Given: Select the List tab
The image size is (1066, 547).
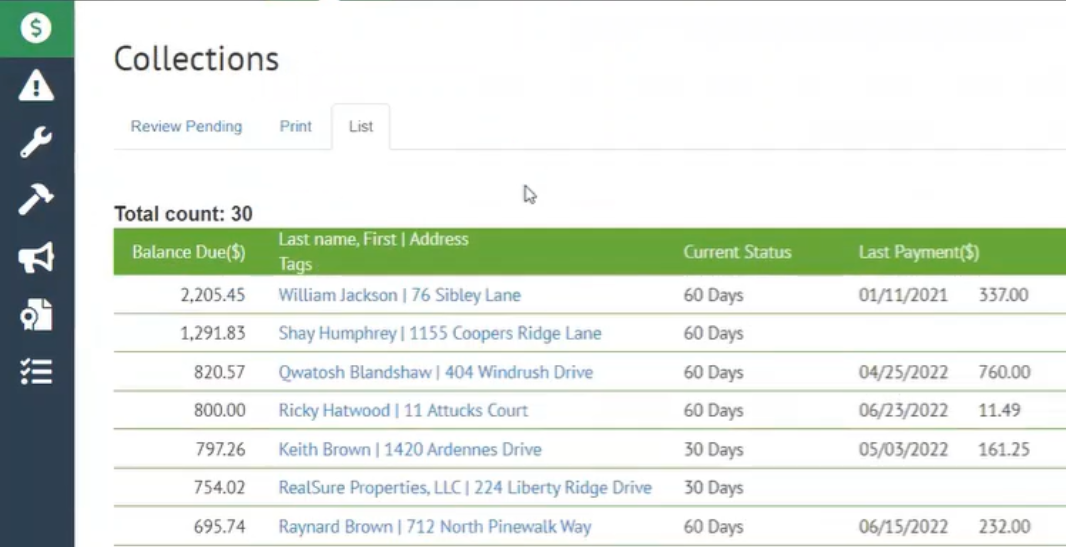Looking at the screenshot, I should (361, 127).
